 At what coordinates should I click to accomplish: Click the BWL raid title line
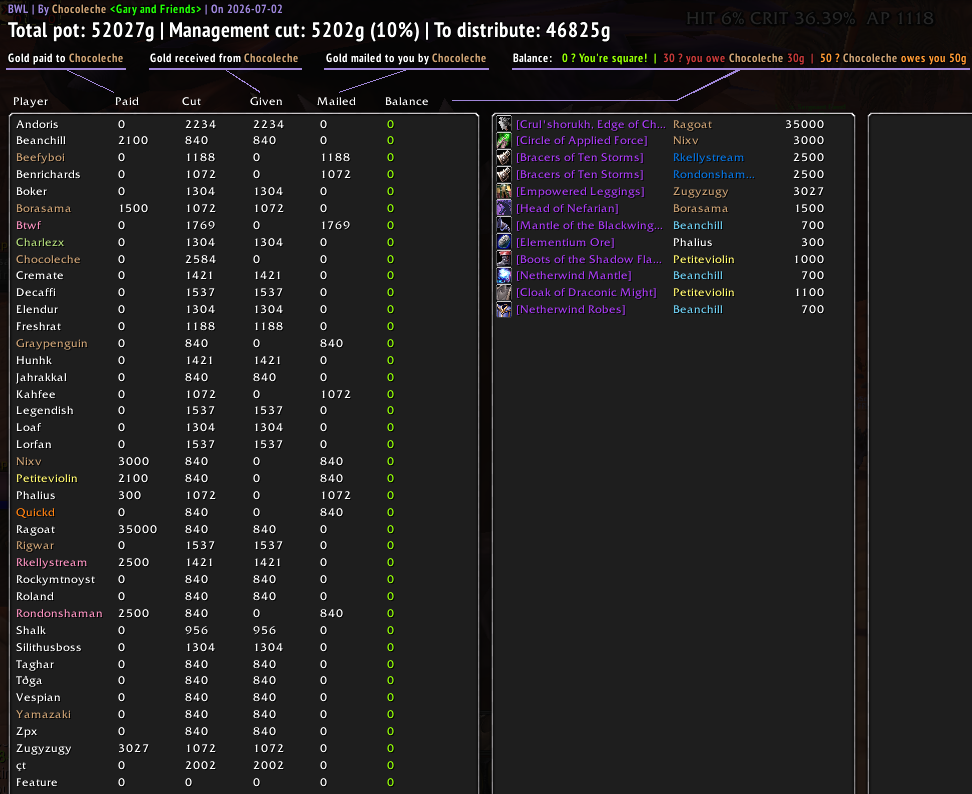(x=145, y=9)
